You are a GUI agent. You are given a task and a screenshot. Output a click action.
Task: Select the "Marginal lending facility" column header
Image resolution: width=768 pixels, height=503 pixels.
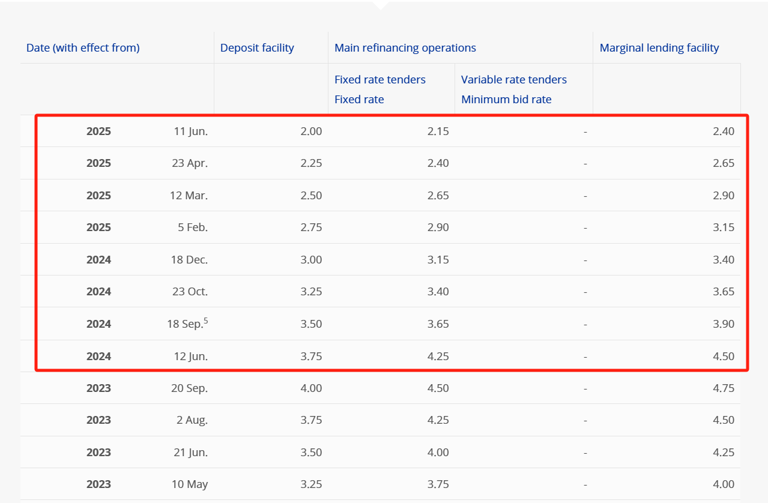(x=659, y=48)
